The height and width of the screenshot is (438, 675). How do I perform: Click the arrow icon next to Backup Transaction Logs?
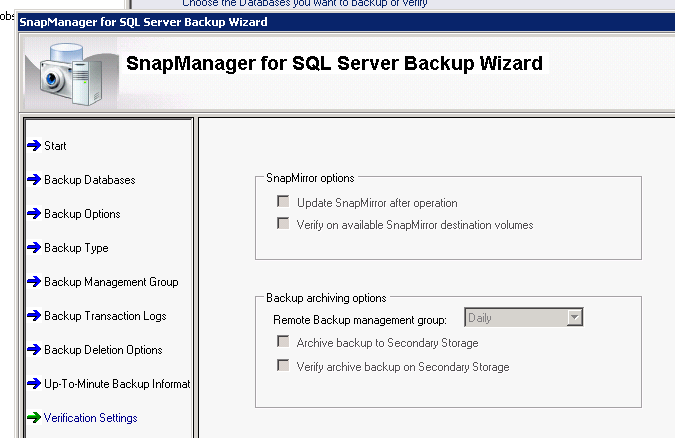click(34, 316)
